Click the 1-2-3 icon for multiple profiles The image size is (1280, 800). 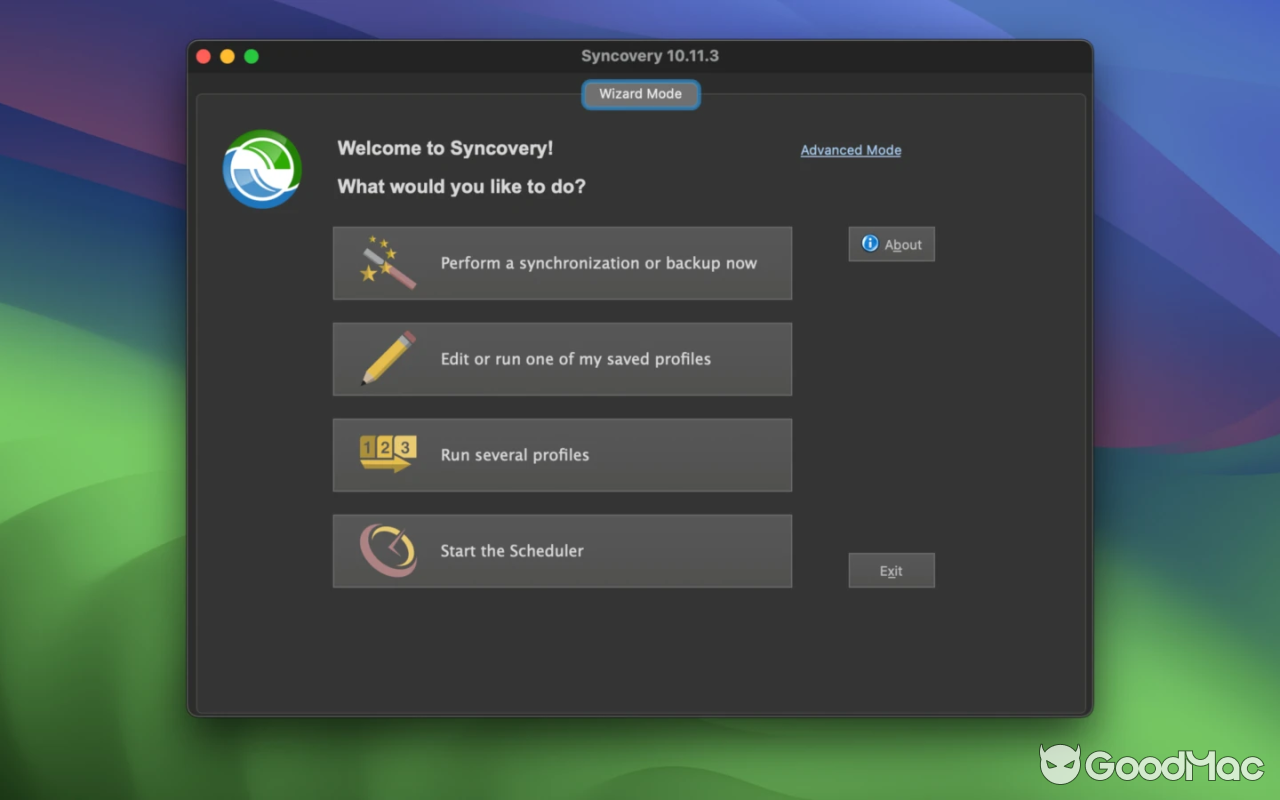click(385, 455)
